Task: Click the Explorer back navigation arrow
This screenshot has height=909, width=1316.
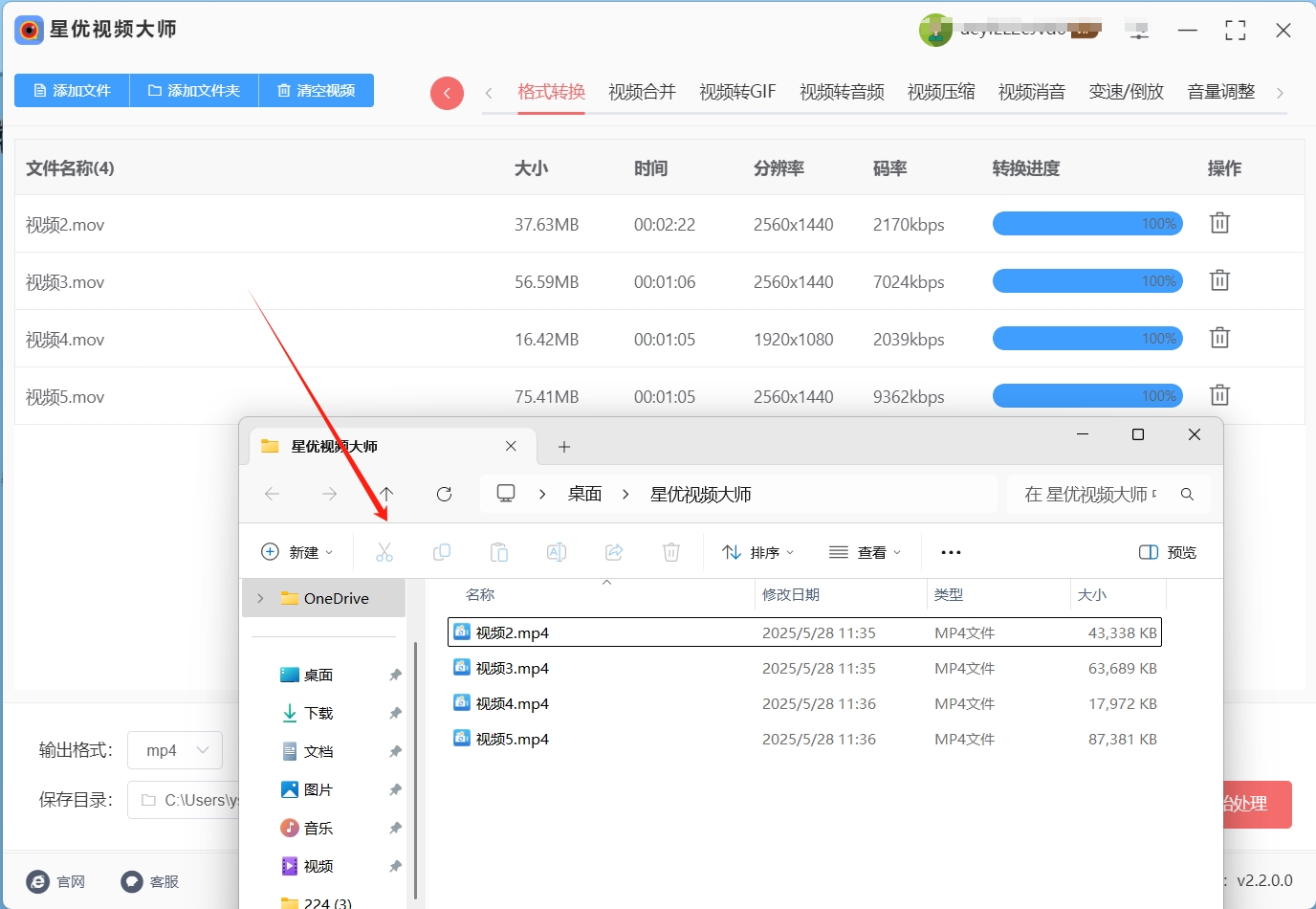Action: coord(273,494)
